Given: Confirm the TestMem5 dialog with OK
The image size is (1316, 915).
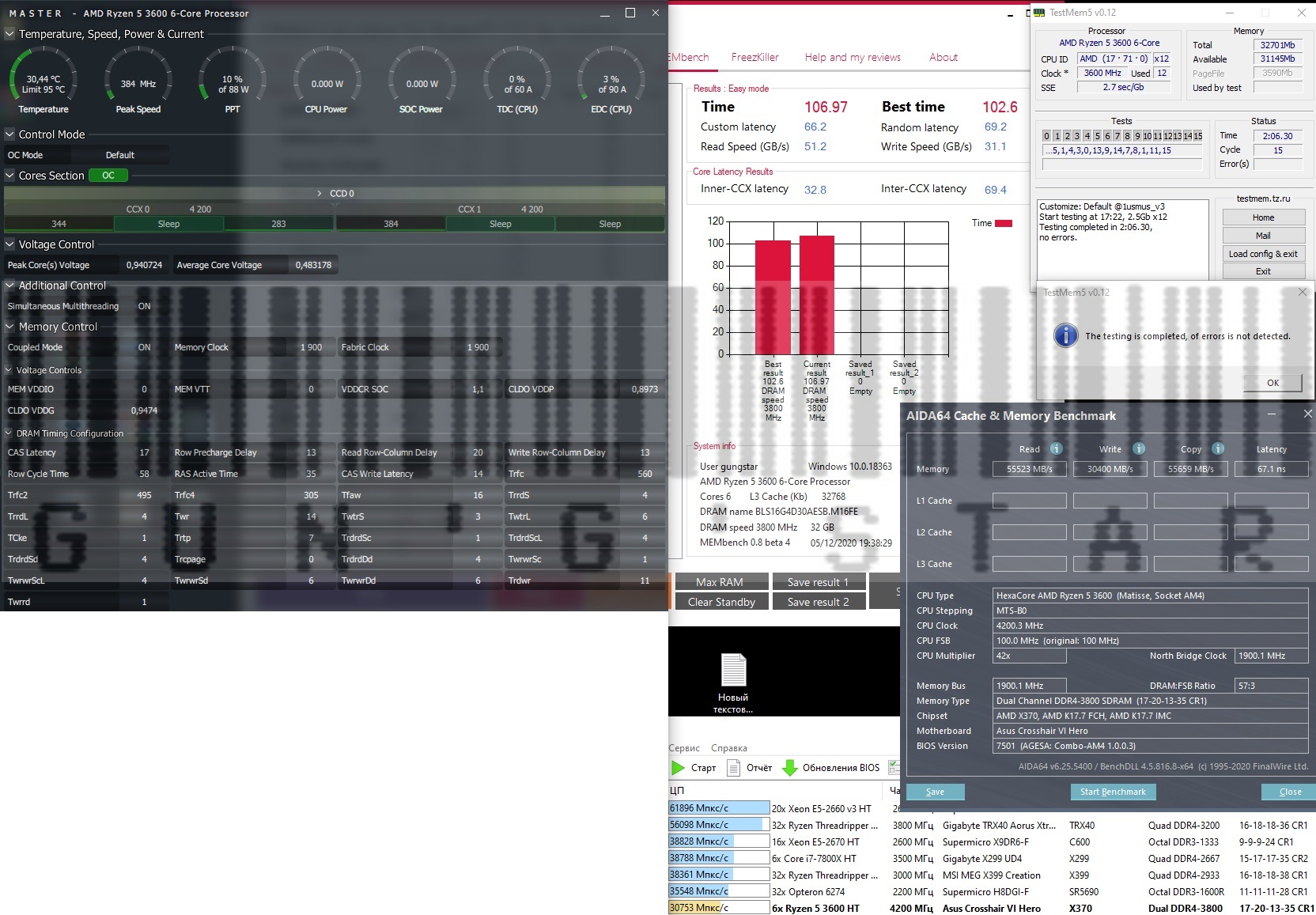Looking at the screenshot, I should coord(1273,383).
